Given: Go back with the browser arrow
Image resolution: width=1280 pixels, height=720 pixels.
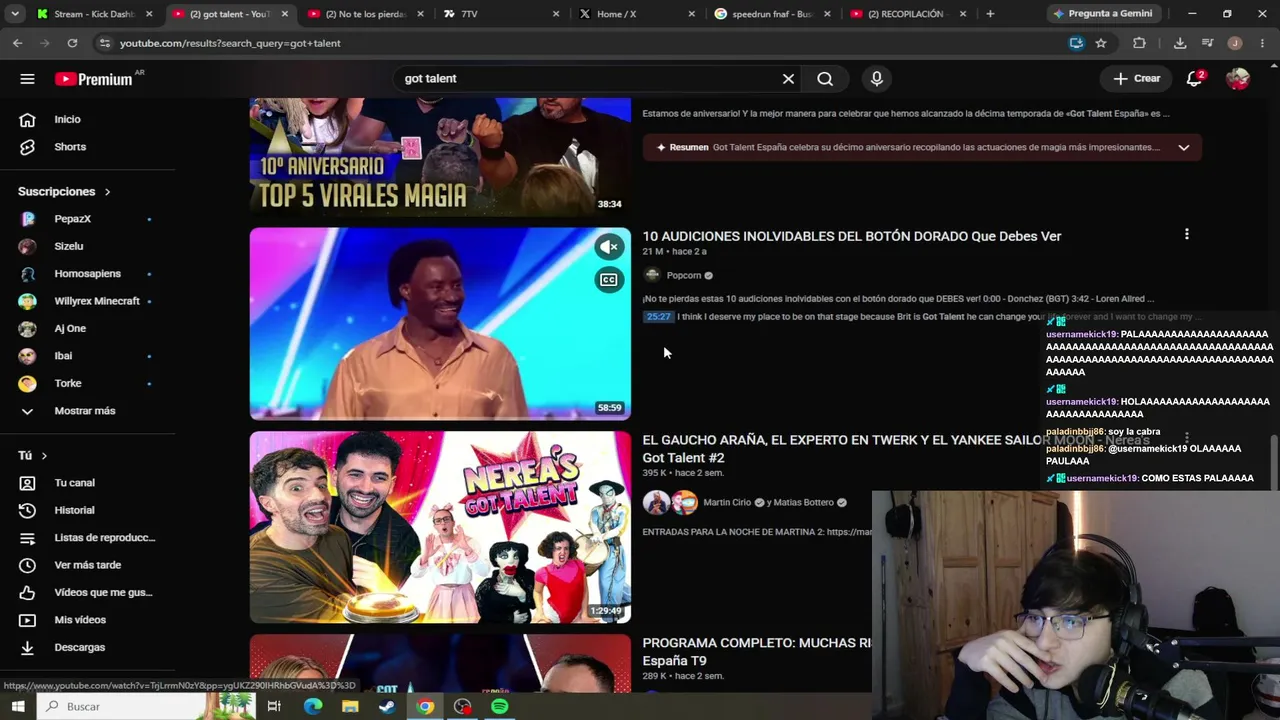Looking at the screenshot, I should pyautogui.click(x=18, y=43).
